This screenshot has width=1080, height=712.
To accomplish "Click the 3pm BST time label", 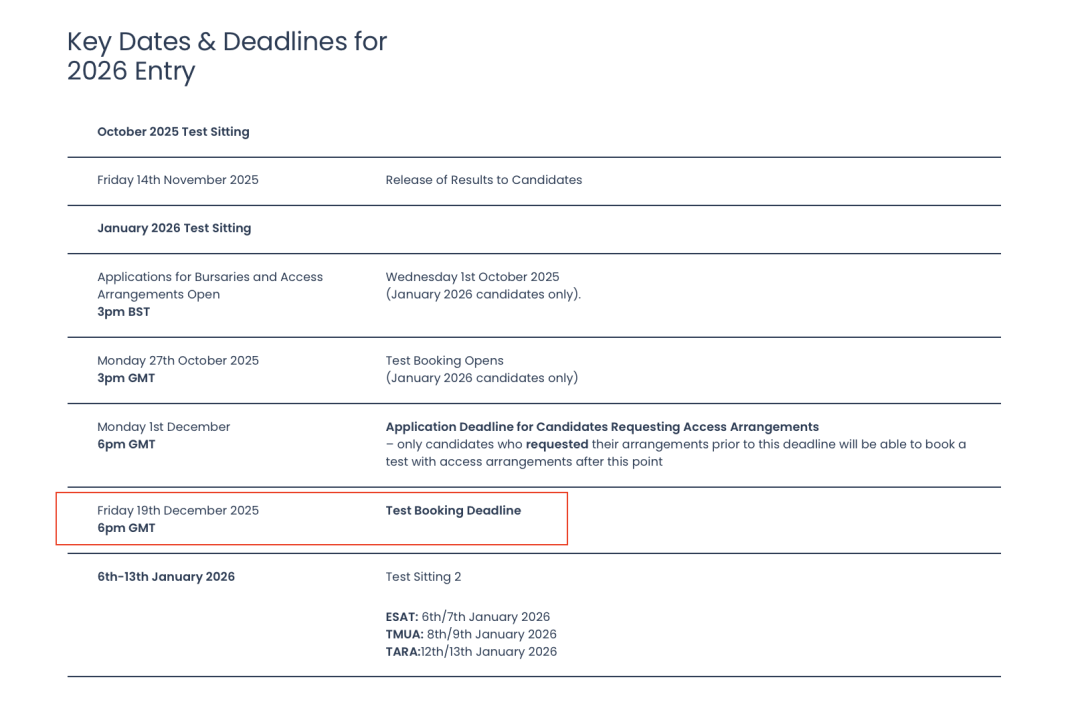I will point(123,312).
